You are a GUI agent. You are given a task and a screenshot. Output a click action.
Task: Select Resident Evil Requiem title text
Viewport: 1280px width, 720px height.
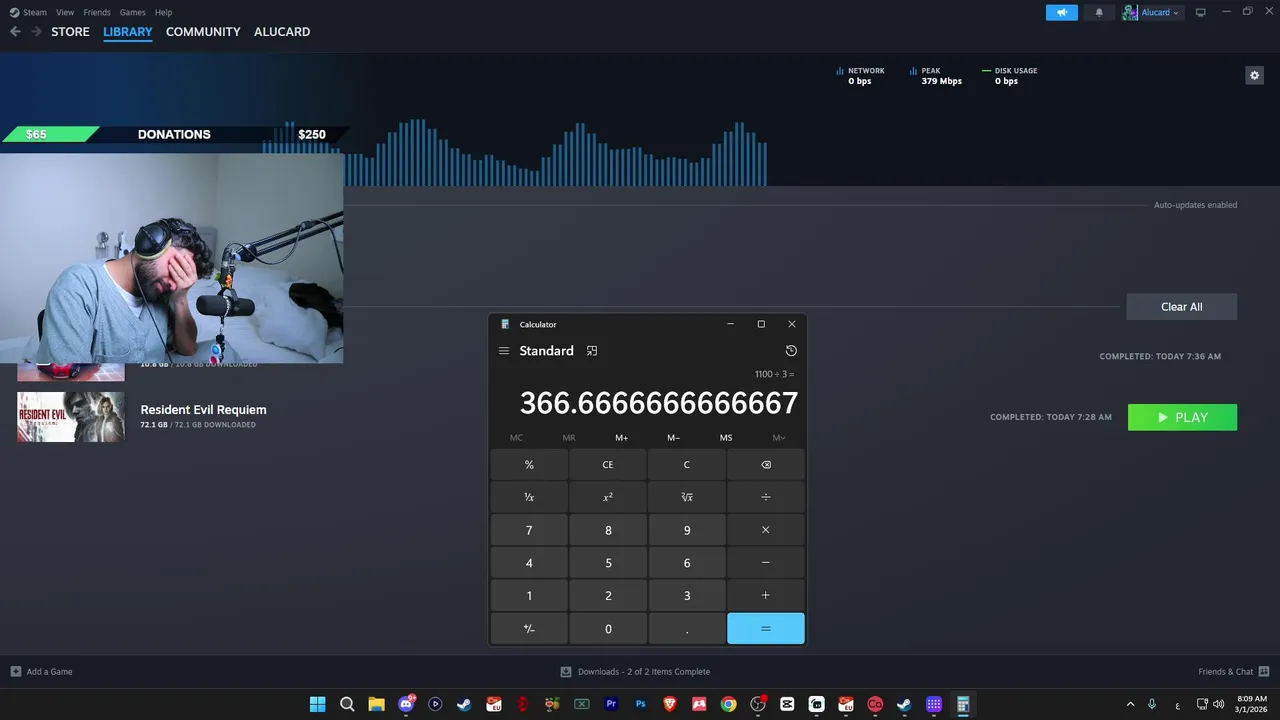(203, 410)
